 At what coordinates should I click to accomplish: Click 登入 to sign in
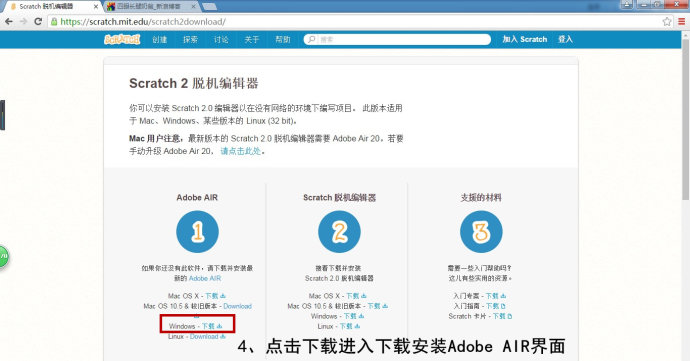tap(565, 39)
